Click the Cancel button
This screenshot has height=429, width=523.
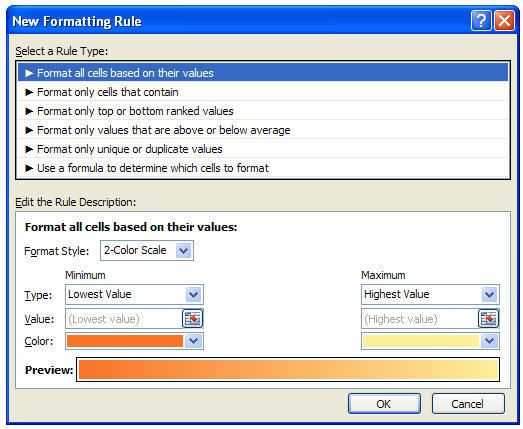(468, 404)
